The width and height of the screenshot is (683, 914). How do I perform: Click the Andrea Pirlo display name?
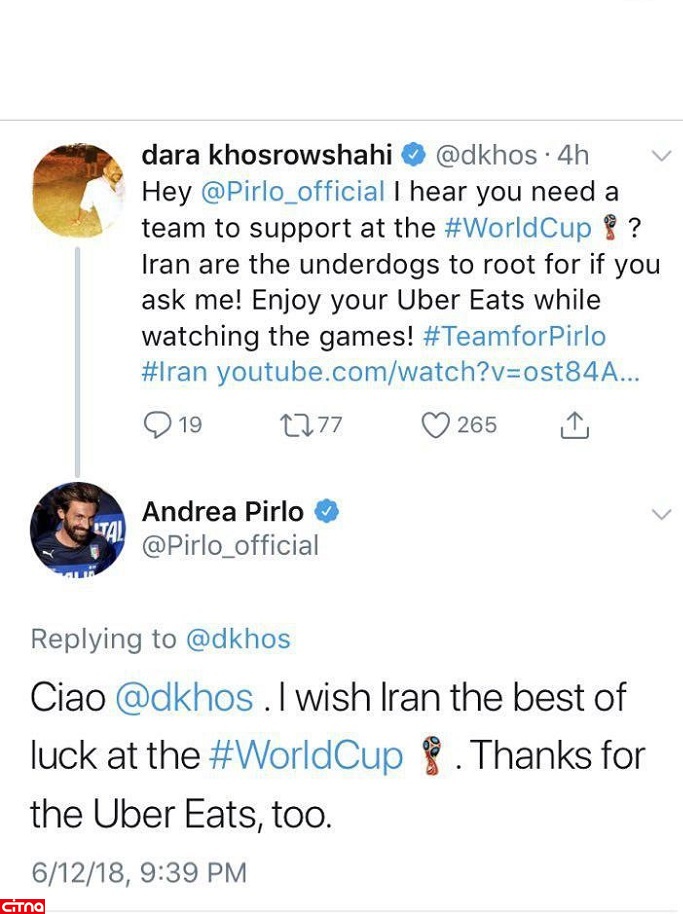[x=222, y=512]
